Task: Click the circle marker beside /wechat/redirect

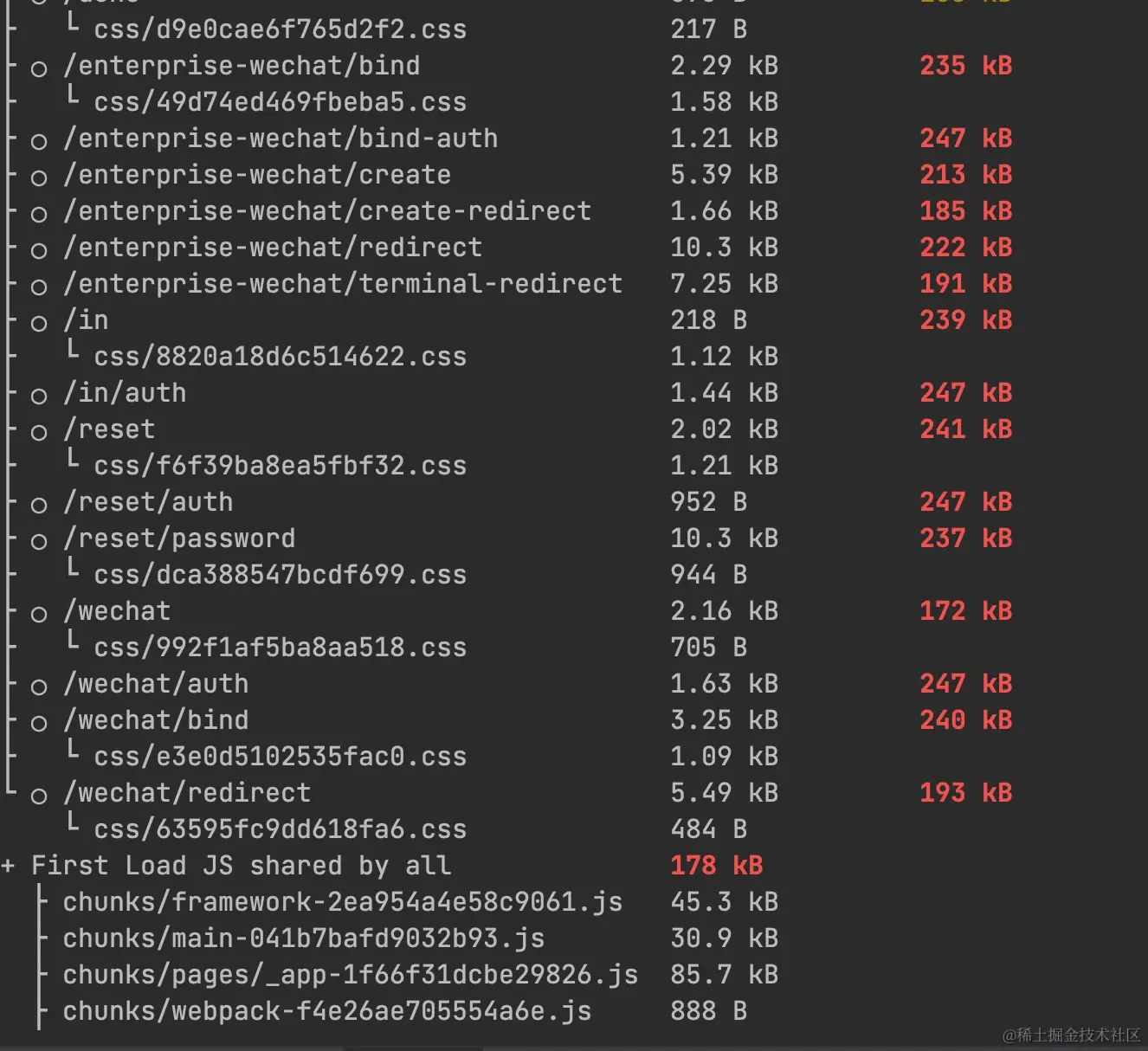Action: tap(39, 796)
